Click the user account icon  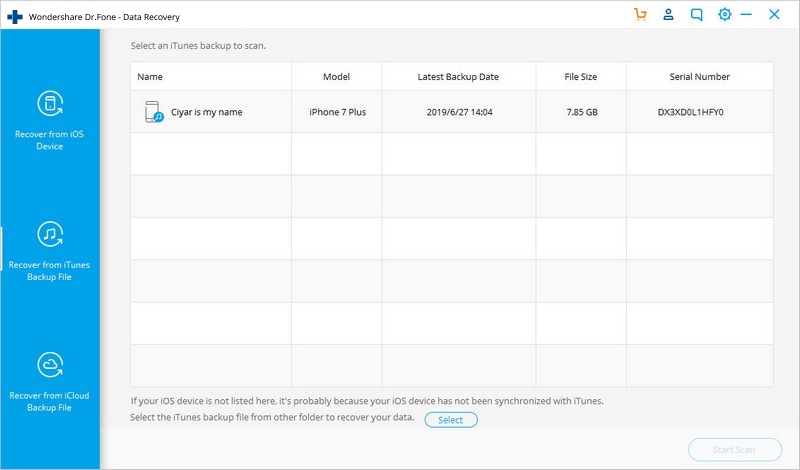pyautogui.click(x=669, y=15)
